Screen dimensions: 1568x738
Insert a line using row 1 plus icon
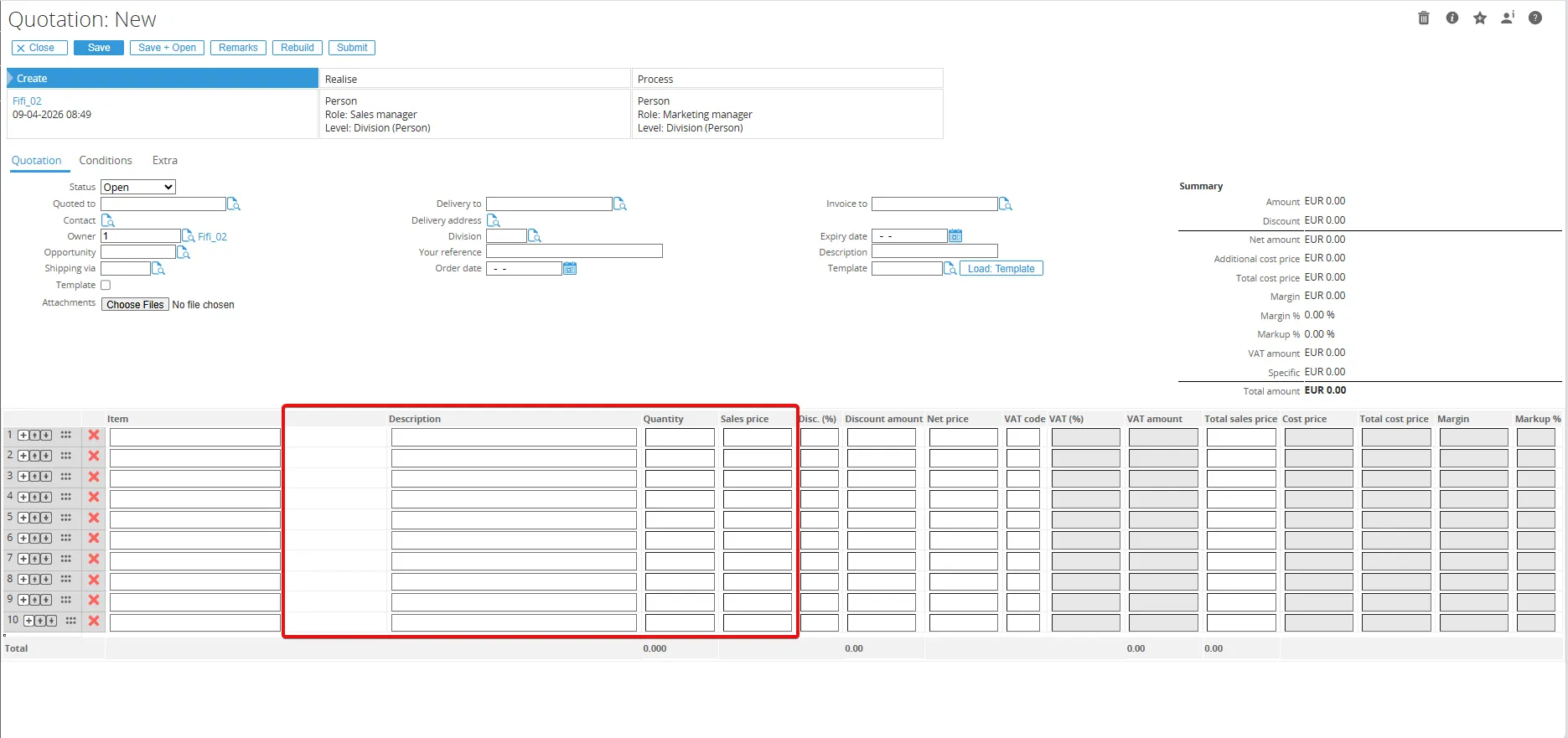(x=23, y=436)
